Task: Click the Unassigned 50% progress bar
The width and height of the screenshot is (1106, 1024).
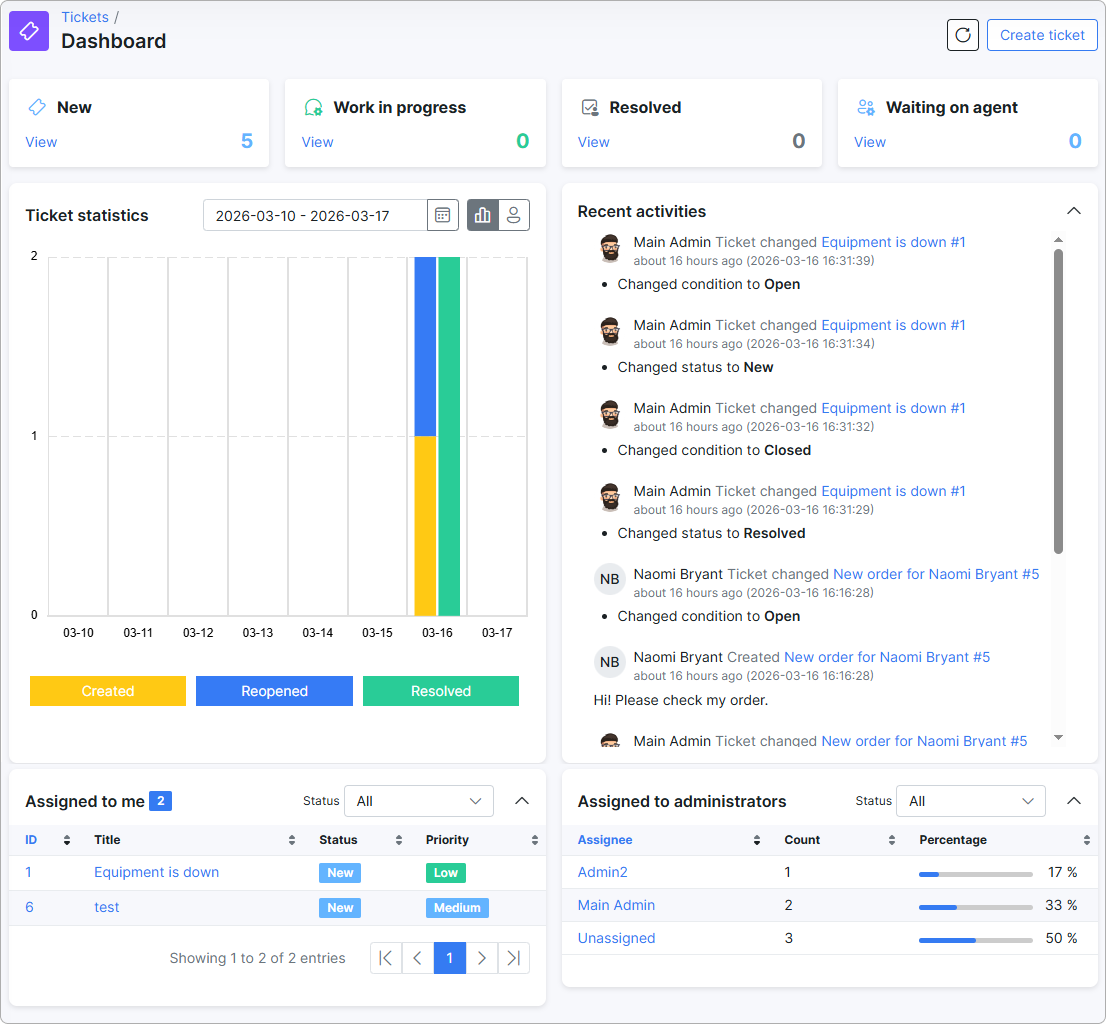Action: [976, 941]
